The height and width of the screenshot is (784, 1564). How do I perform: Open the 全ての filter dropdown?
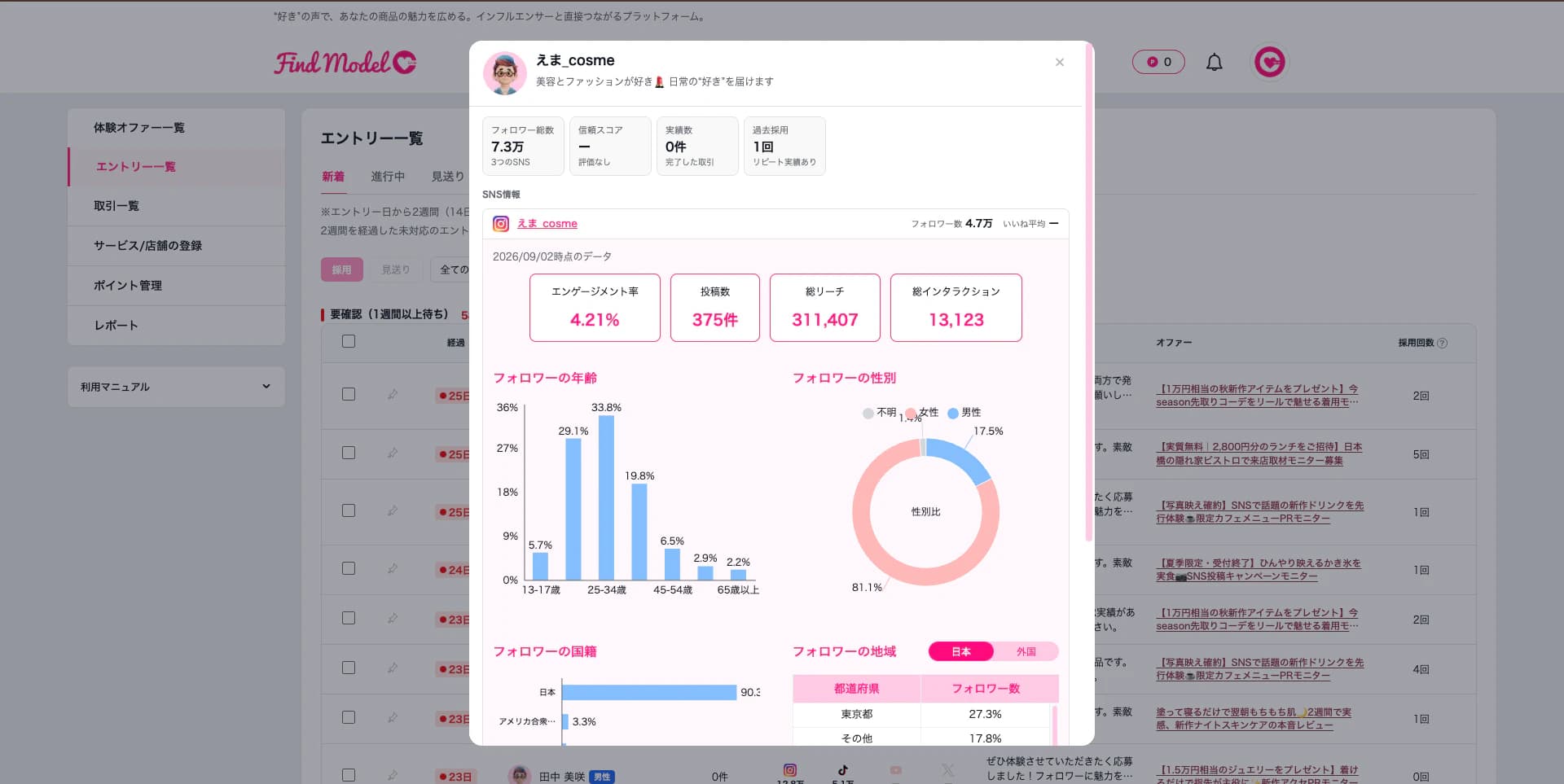click(x=450, y=269)
